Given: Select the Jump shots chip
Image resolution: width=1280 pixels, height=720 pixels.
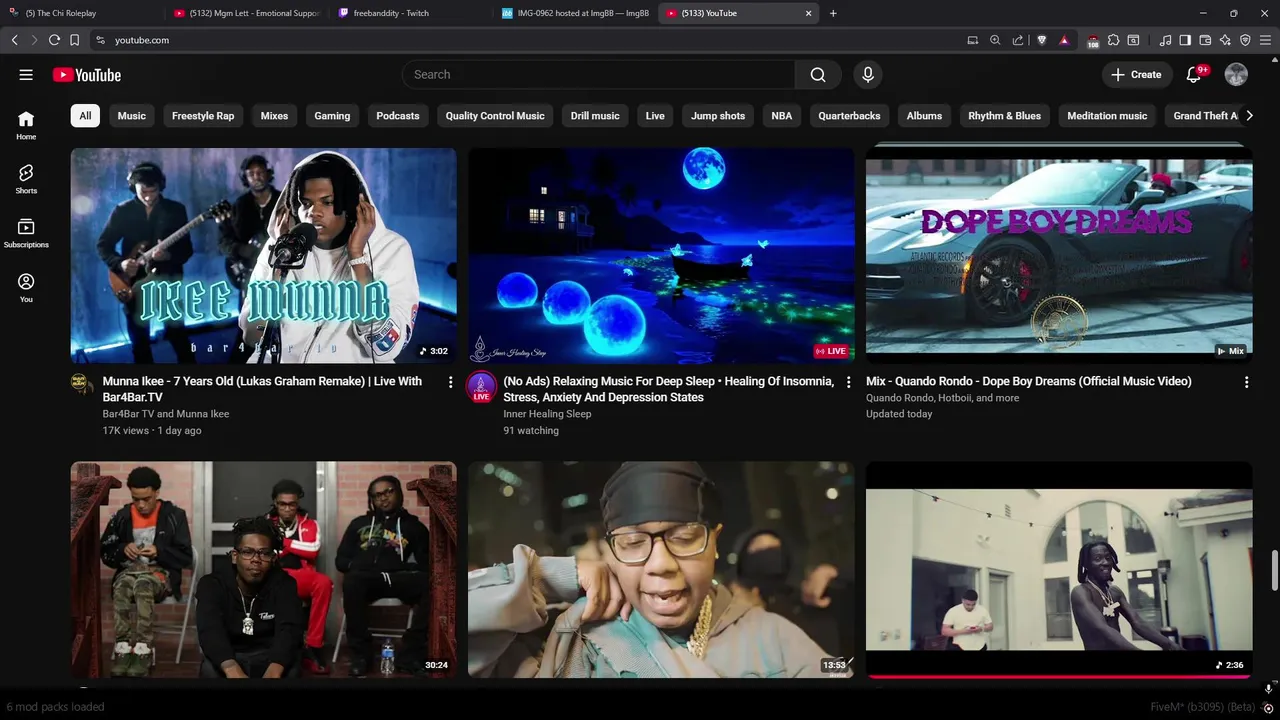Looking at the screenshot, I should [x=718, y=116].
